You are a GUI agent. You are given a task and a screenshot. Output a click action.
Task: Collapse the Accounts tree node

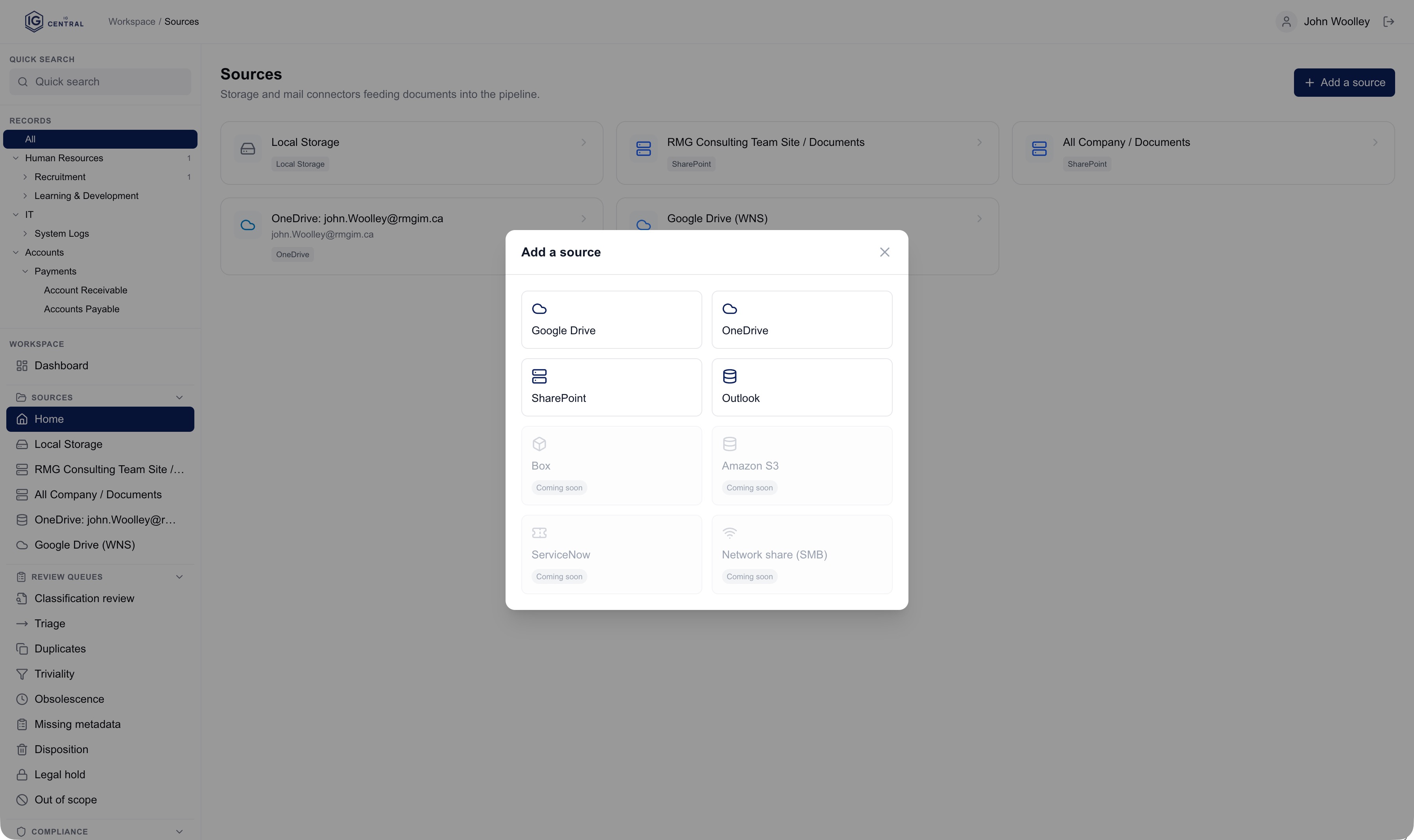[x=16, y=252]
